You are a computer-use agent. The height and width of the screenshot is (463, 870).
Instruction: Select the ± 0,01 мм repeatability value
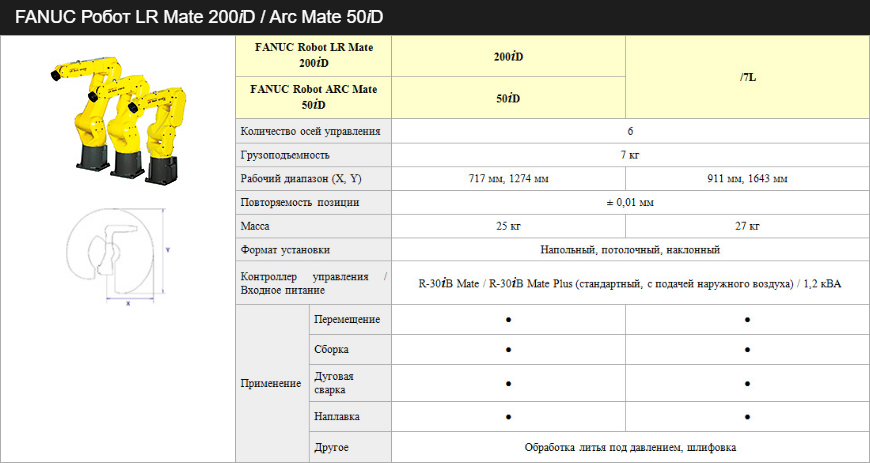point(630,202)
